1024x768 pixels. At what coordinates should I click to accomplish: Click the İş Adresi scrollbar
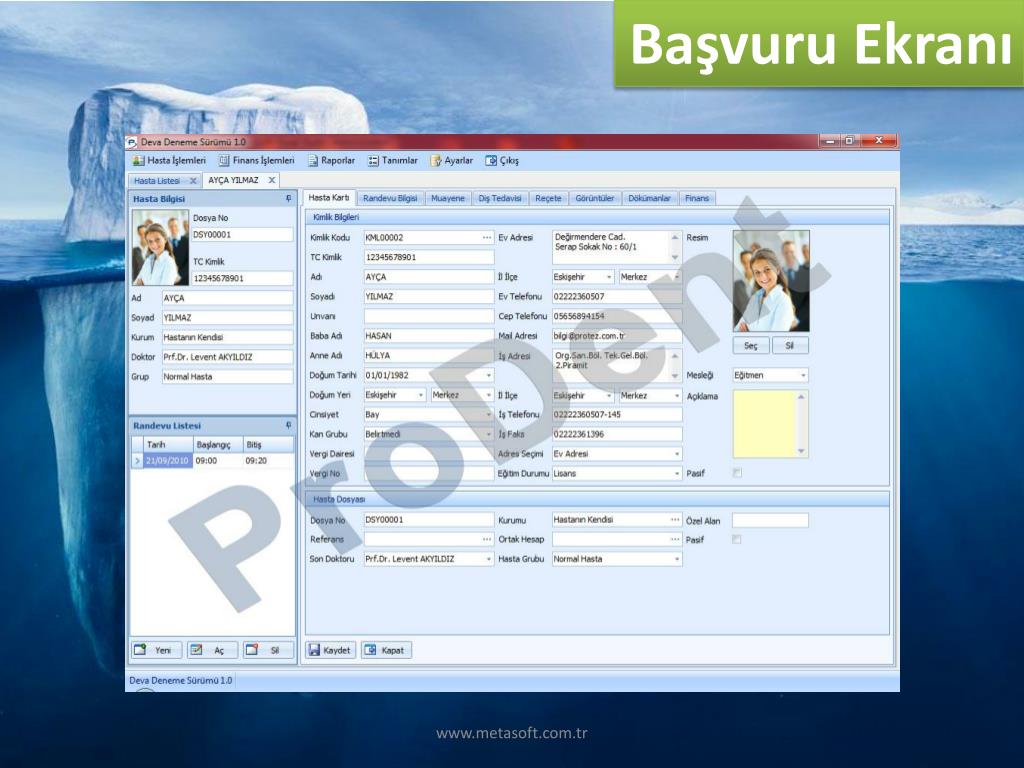point(675,366)
